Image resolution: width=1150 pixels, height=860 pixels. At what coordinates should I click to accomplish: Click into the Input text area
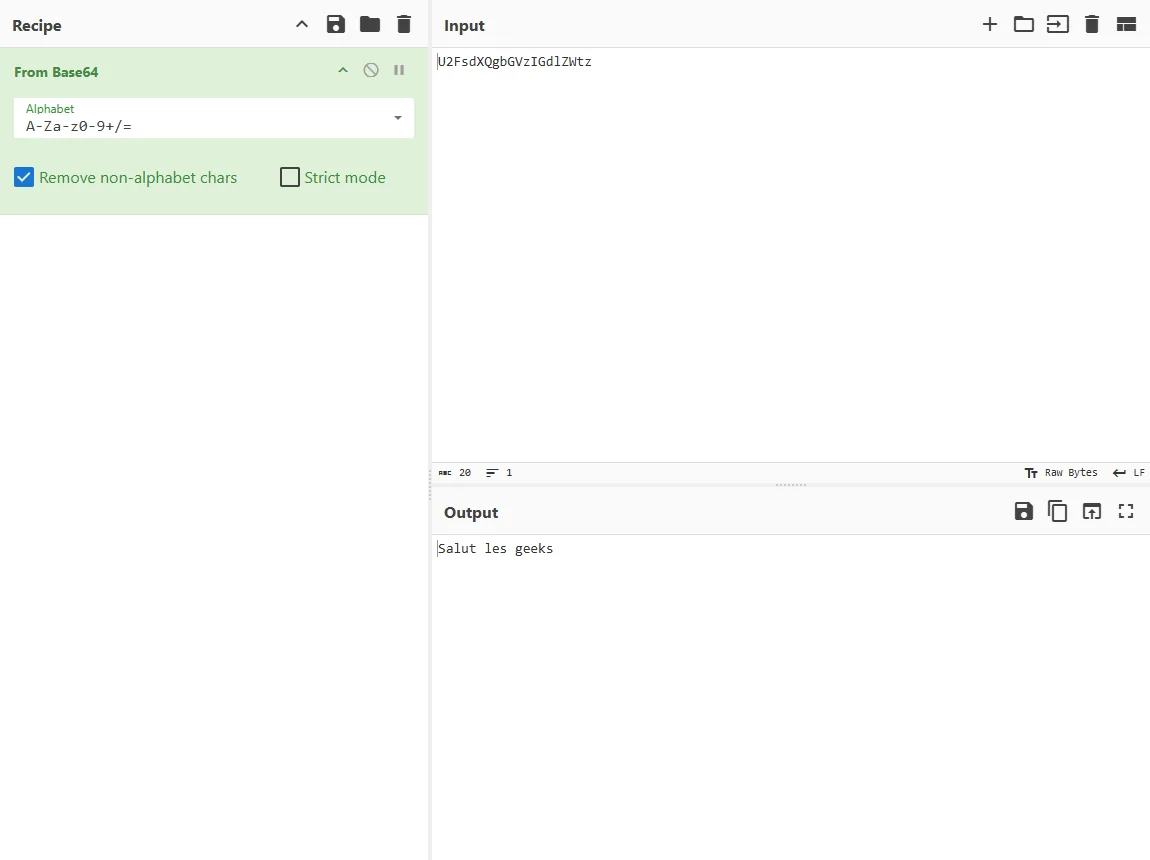(x=791, y=254)
